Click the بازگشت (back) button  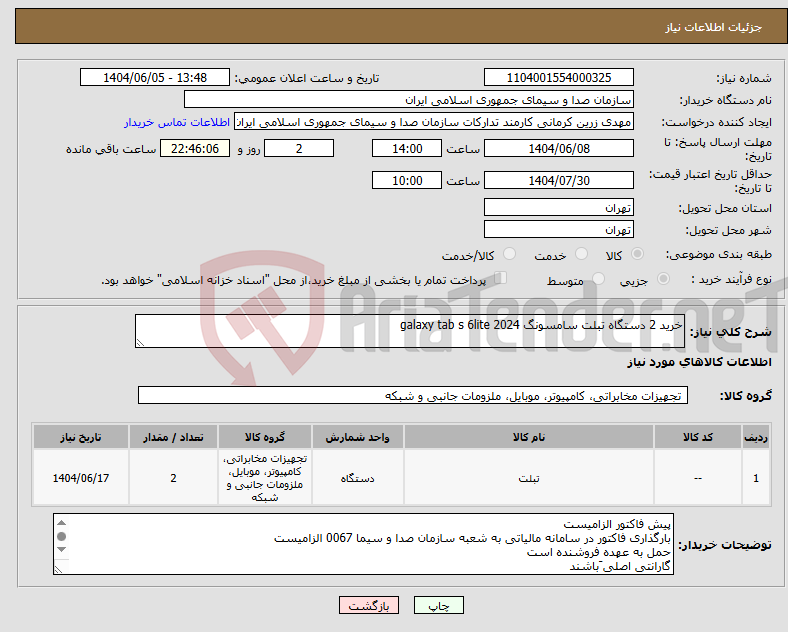coord(369,605)
